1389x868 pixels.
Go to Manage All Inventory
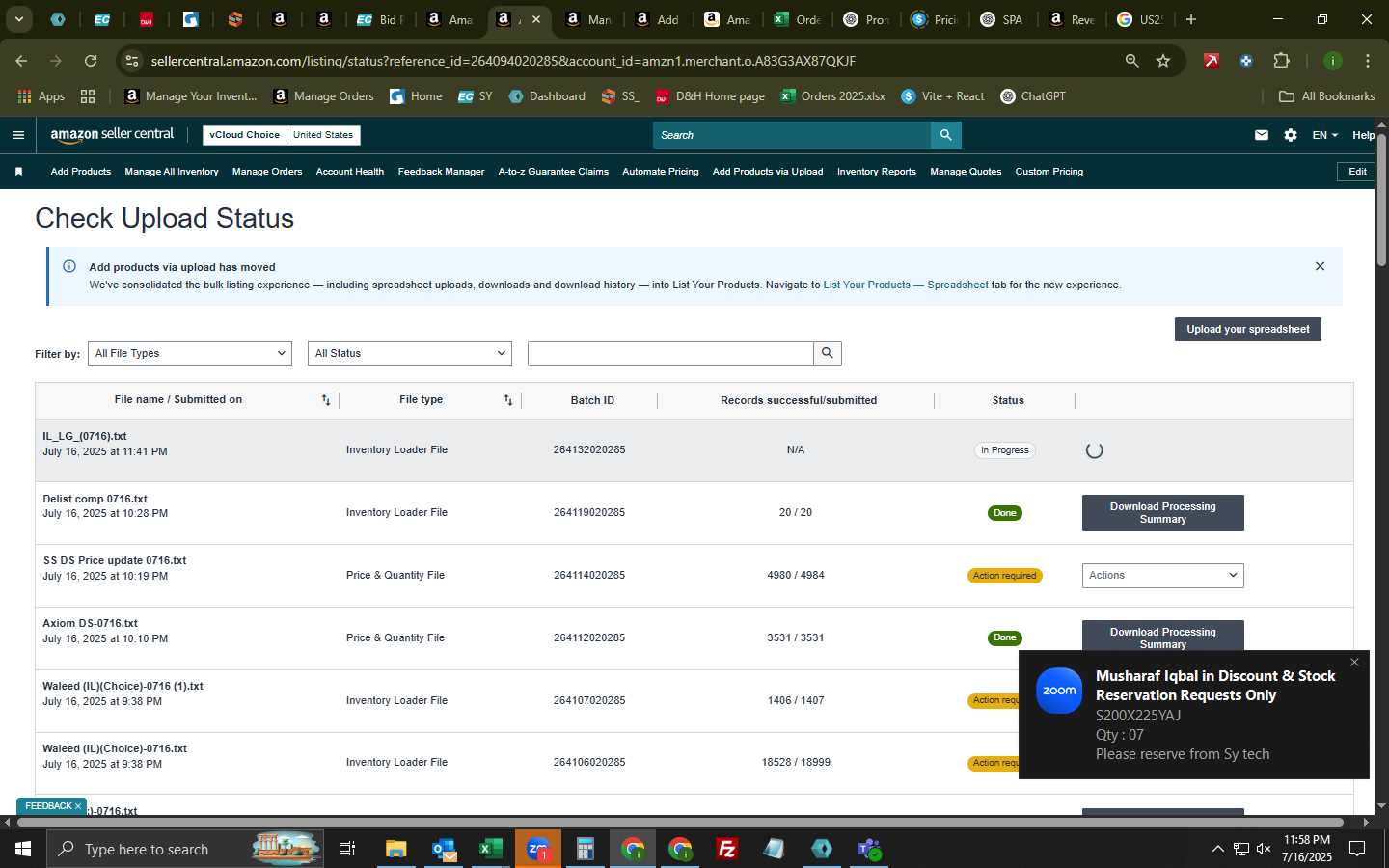pyautogui.click(x=172, y=172)
